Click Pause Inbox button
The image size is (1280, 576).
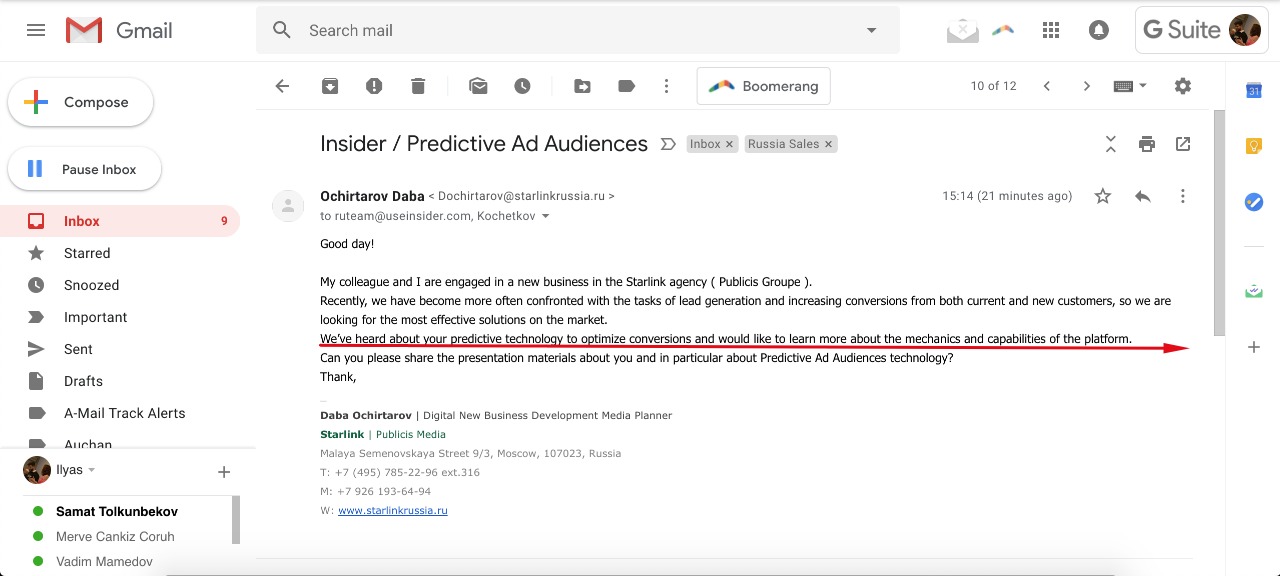point(85,169)
